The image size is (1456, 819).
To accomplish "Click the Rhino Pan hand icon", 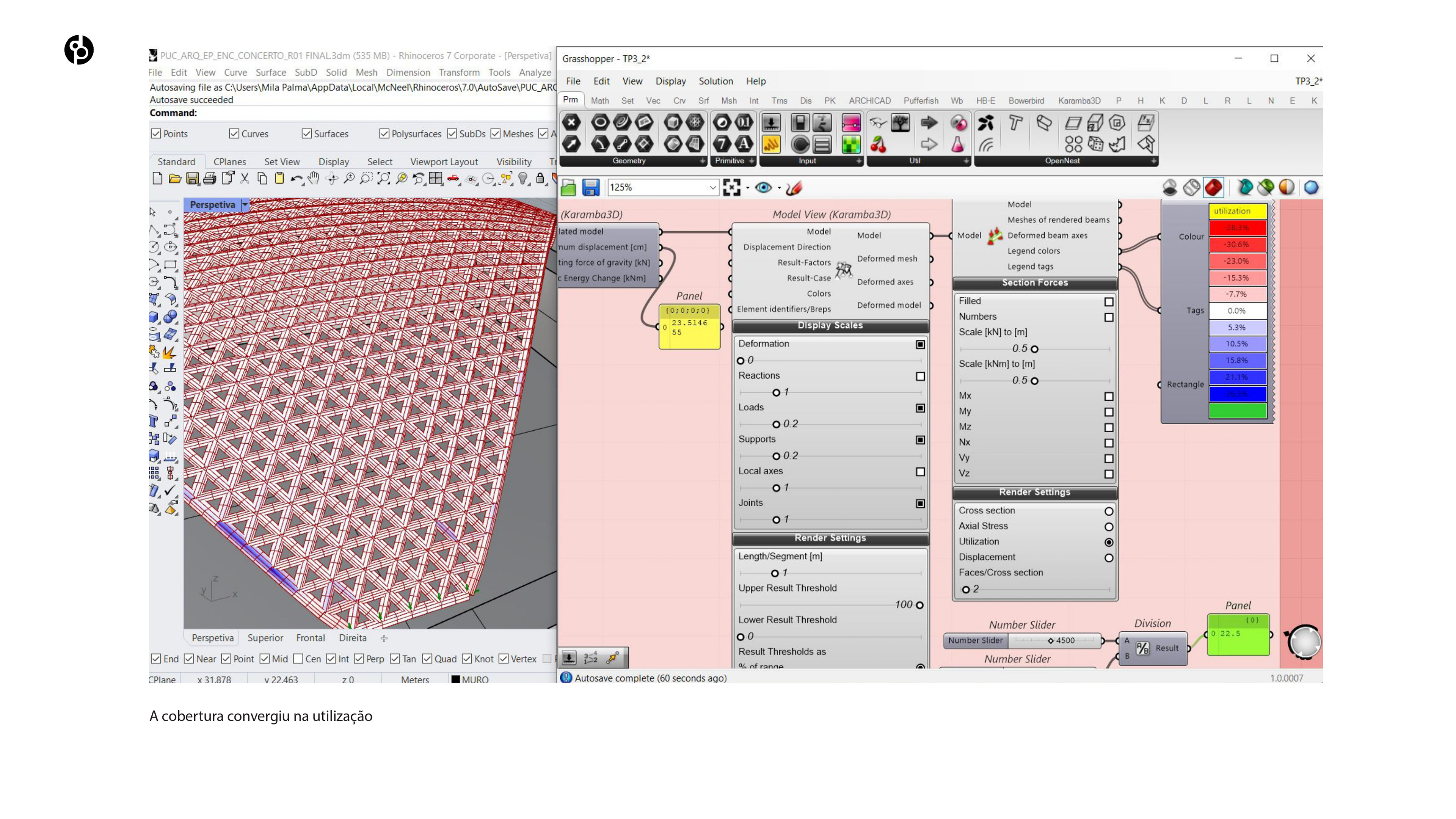I will click(314, 179).
